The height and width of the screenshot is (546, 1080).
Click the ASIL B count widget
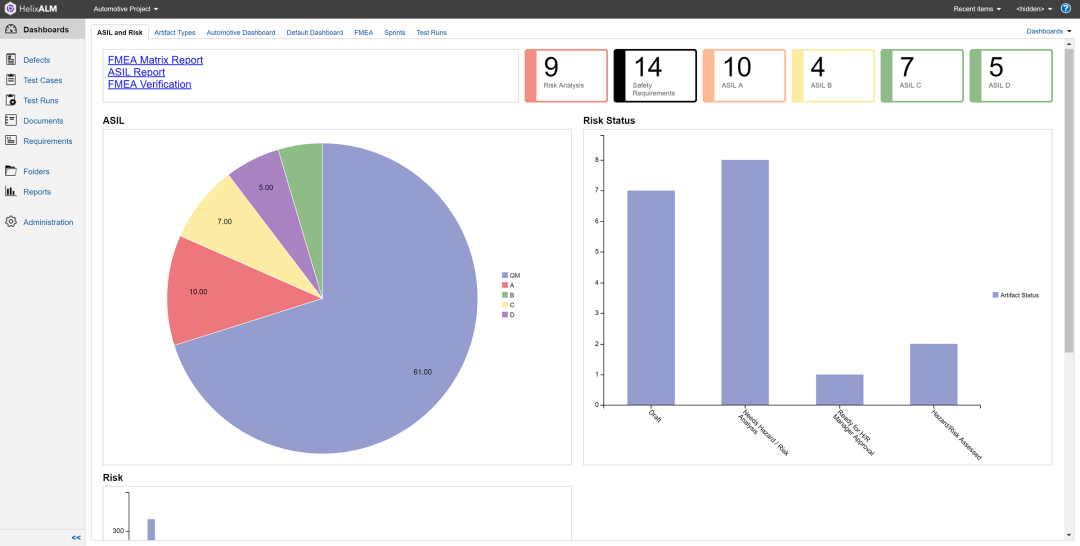pos(833,76)
